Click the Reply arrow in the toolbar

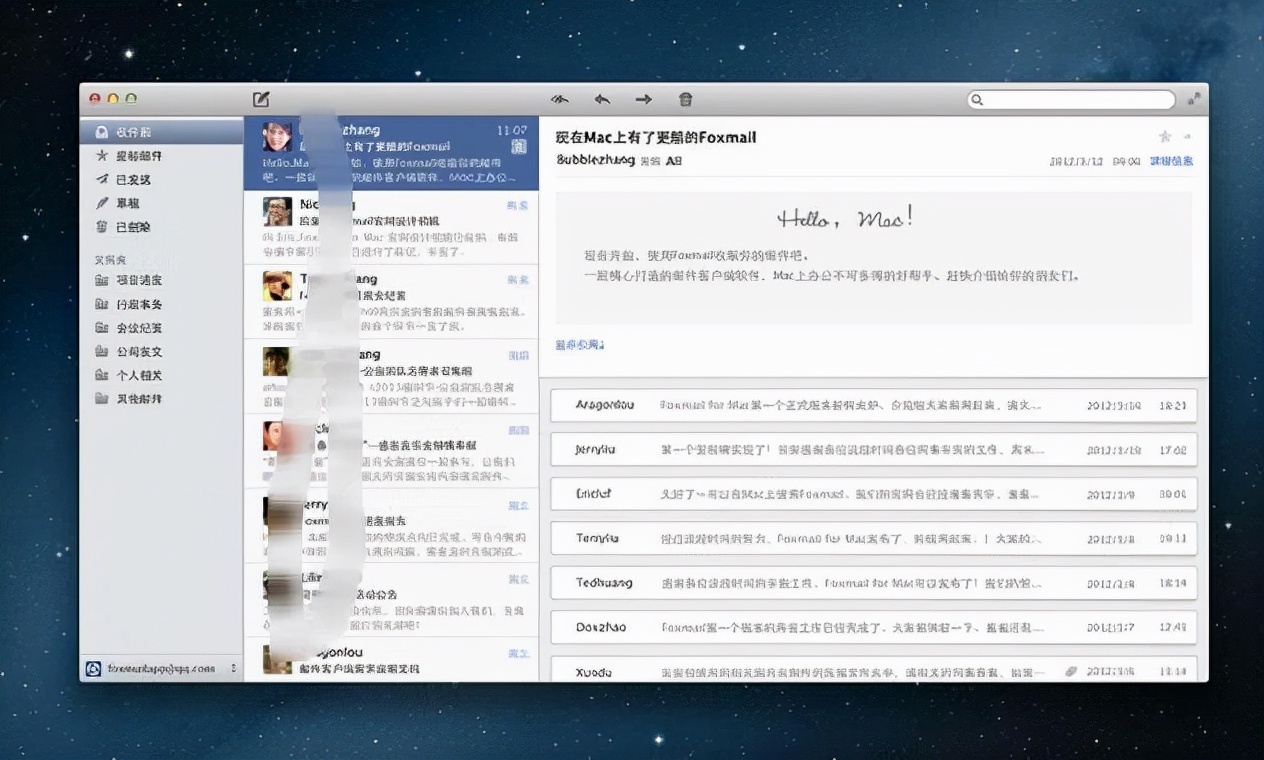pos(602,99)
